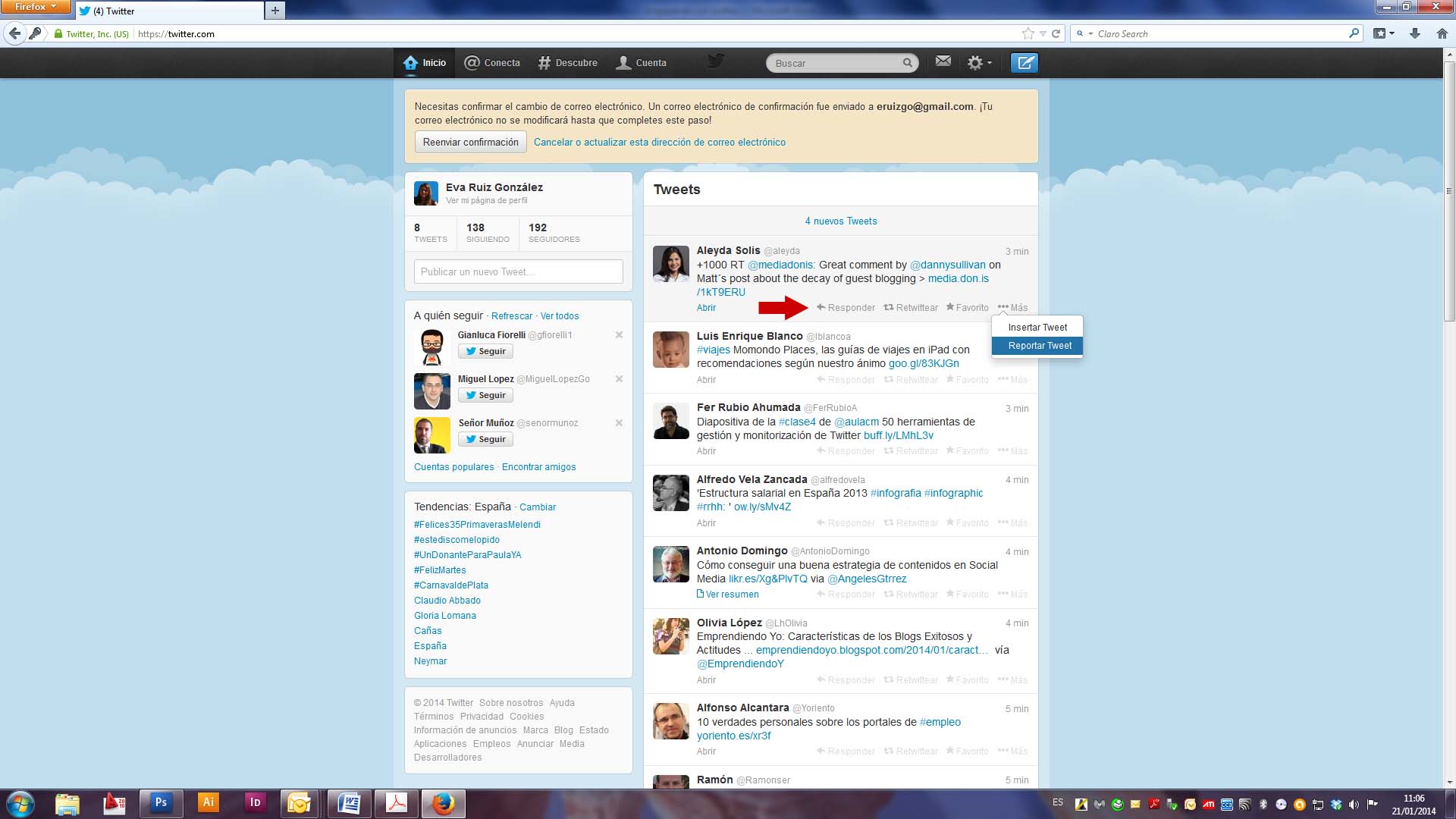The width and height of the screenshot is (1456, 819).
Task: Expand Más options on Fer Rubio tweet
Action: (1012, 451)
